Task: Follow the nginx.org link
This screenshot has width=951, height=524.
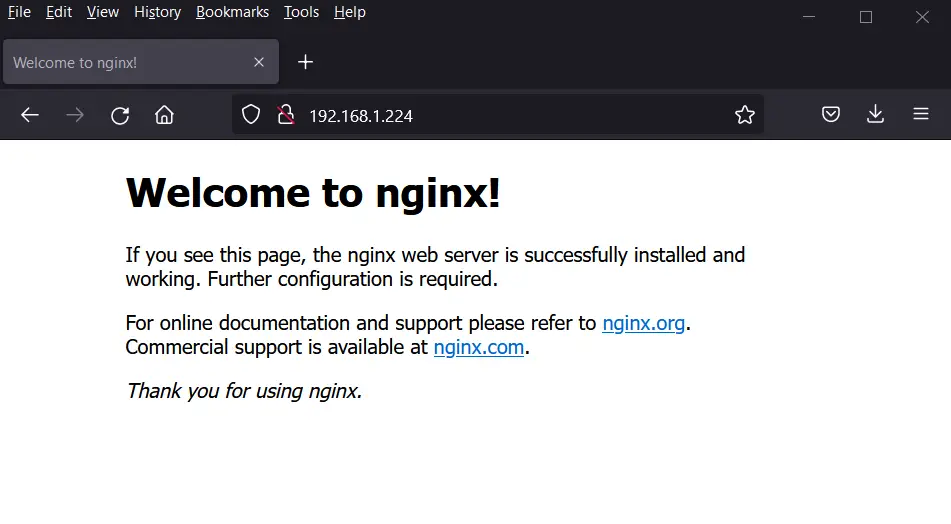Action: pyautogui.click(x=644, y=323)
